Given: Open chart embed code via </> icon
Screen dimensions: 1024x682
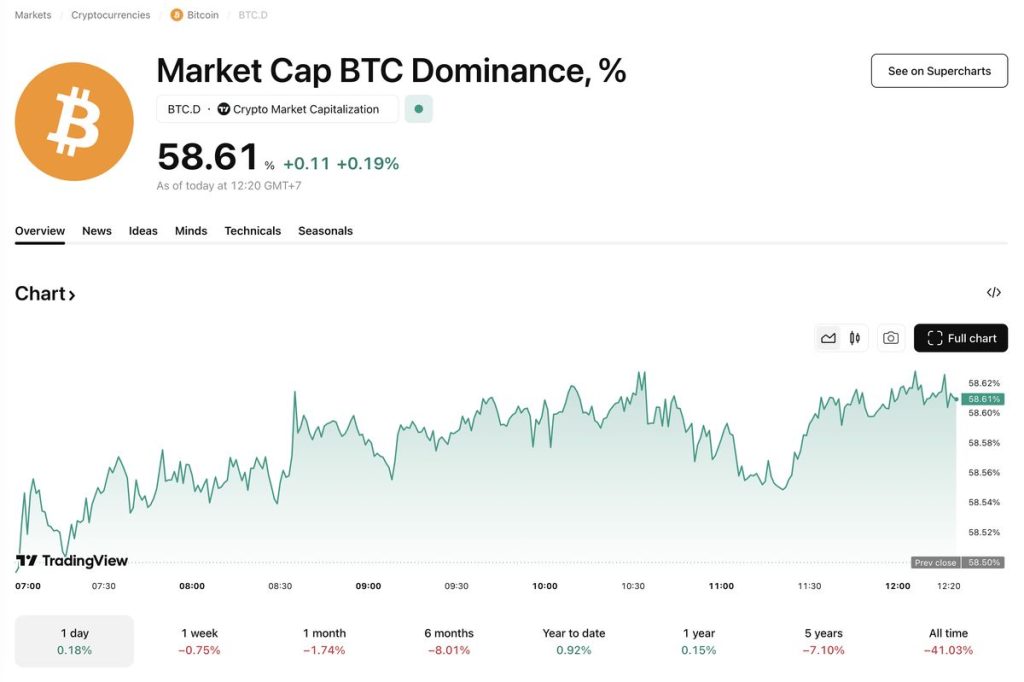Looking at the screenshot, I should click(x=993, y=292).
